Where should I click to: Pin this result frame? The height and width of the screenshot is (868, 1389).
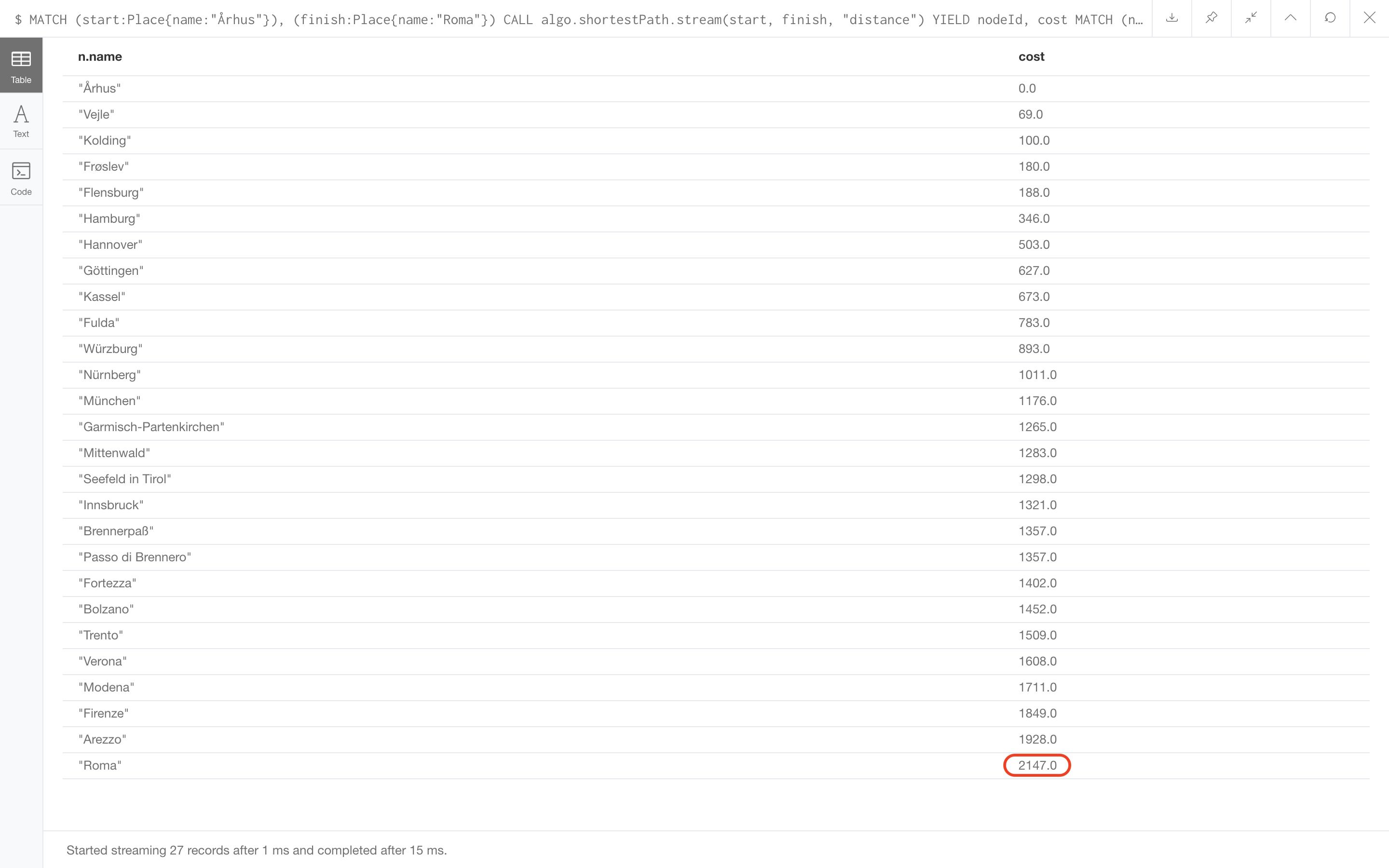[1212, 18]
